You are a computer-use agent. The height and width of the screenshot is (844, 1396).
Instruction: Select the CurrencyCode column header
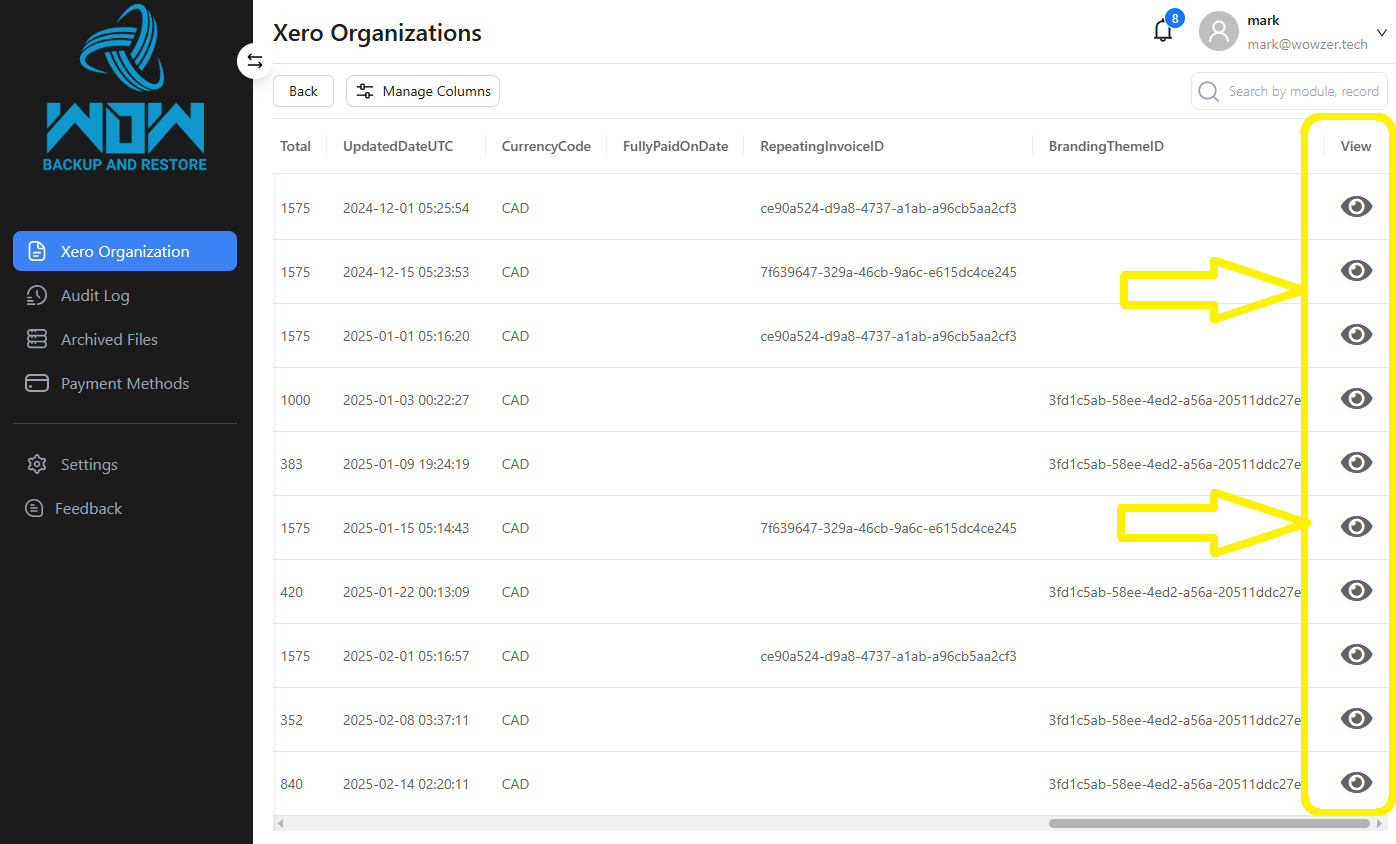tap(546, 146)
